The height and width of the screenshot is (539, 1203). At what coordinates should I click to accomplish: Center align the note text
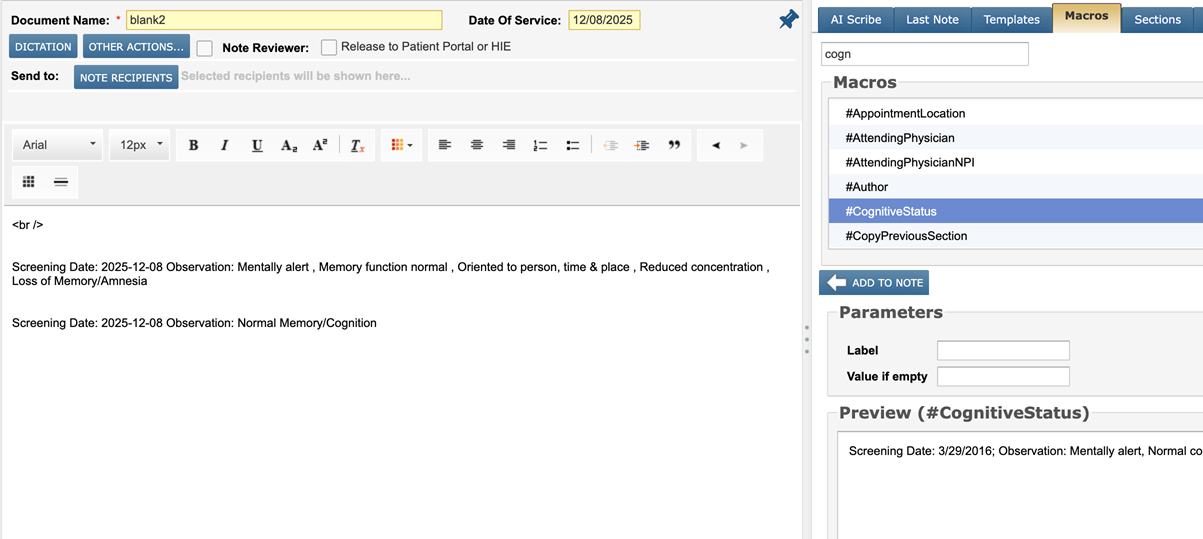coord(477,145)
